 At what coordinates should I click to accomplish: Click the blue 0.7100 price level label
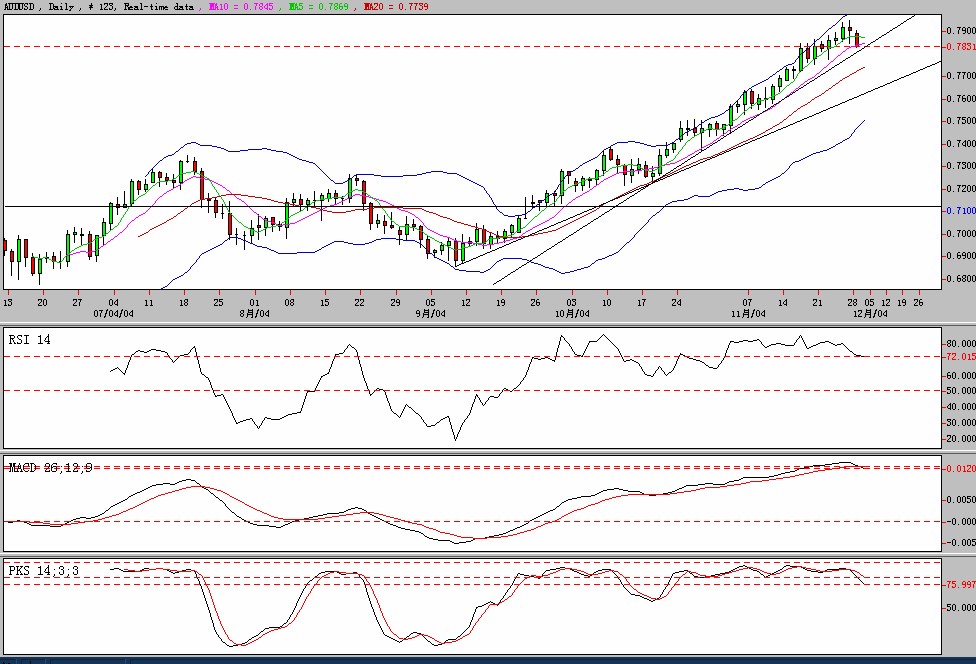(960, 211)
